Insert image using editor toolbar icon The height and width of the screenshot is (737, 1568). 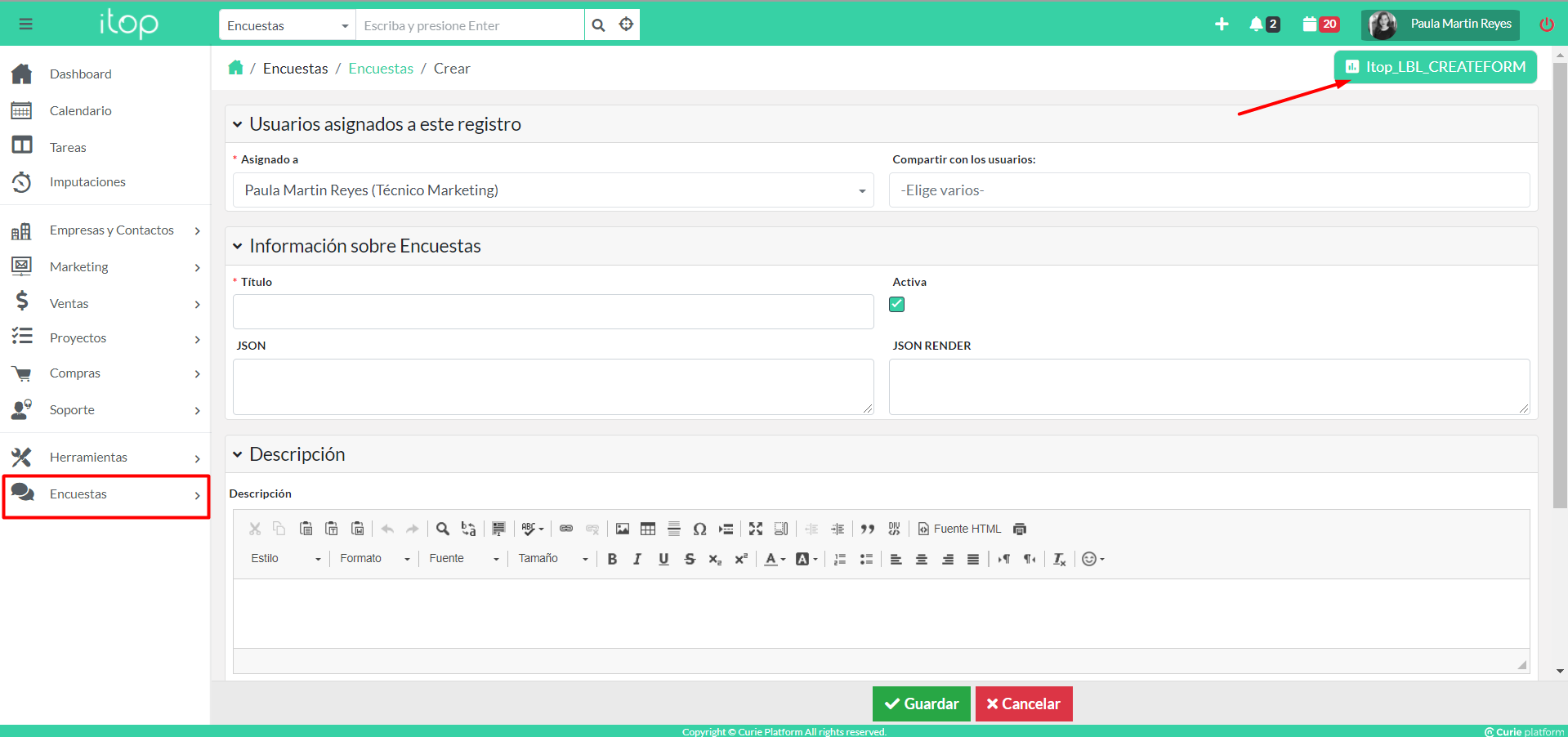tap(623, 529)
